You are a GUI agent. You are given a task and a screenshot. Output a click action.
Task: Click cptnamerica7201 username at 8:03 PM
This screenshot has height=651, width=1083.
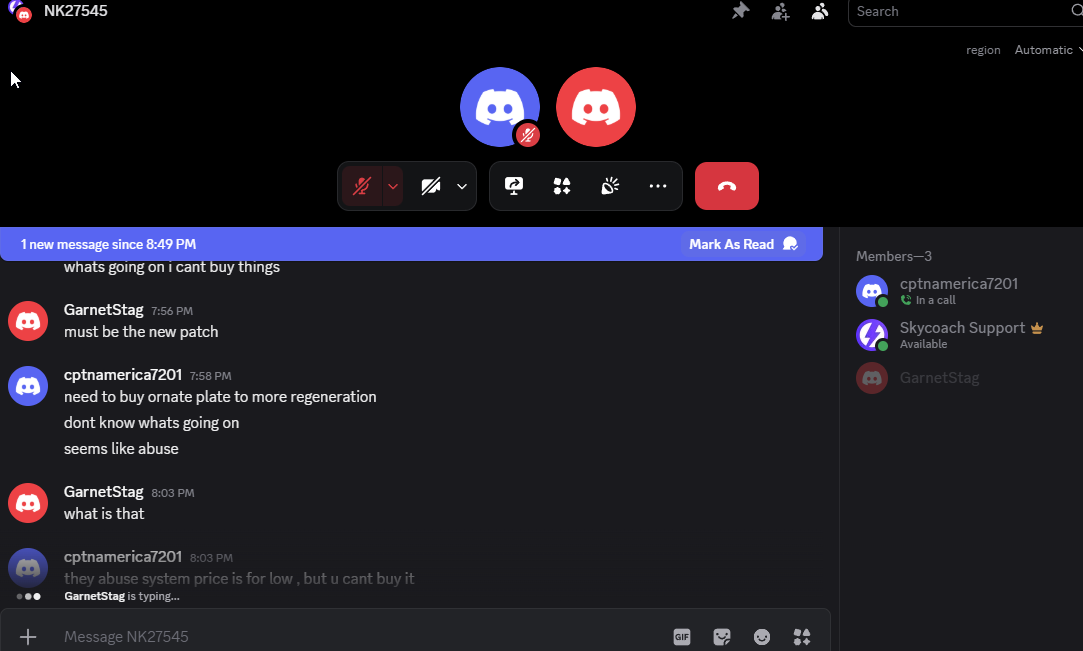pyautogui.click(x=123, y=557)
